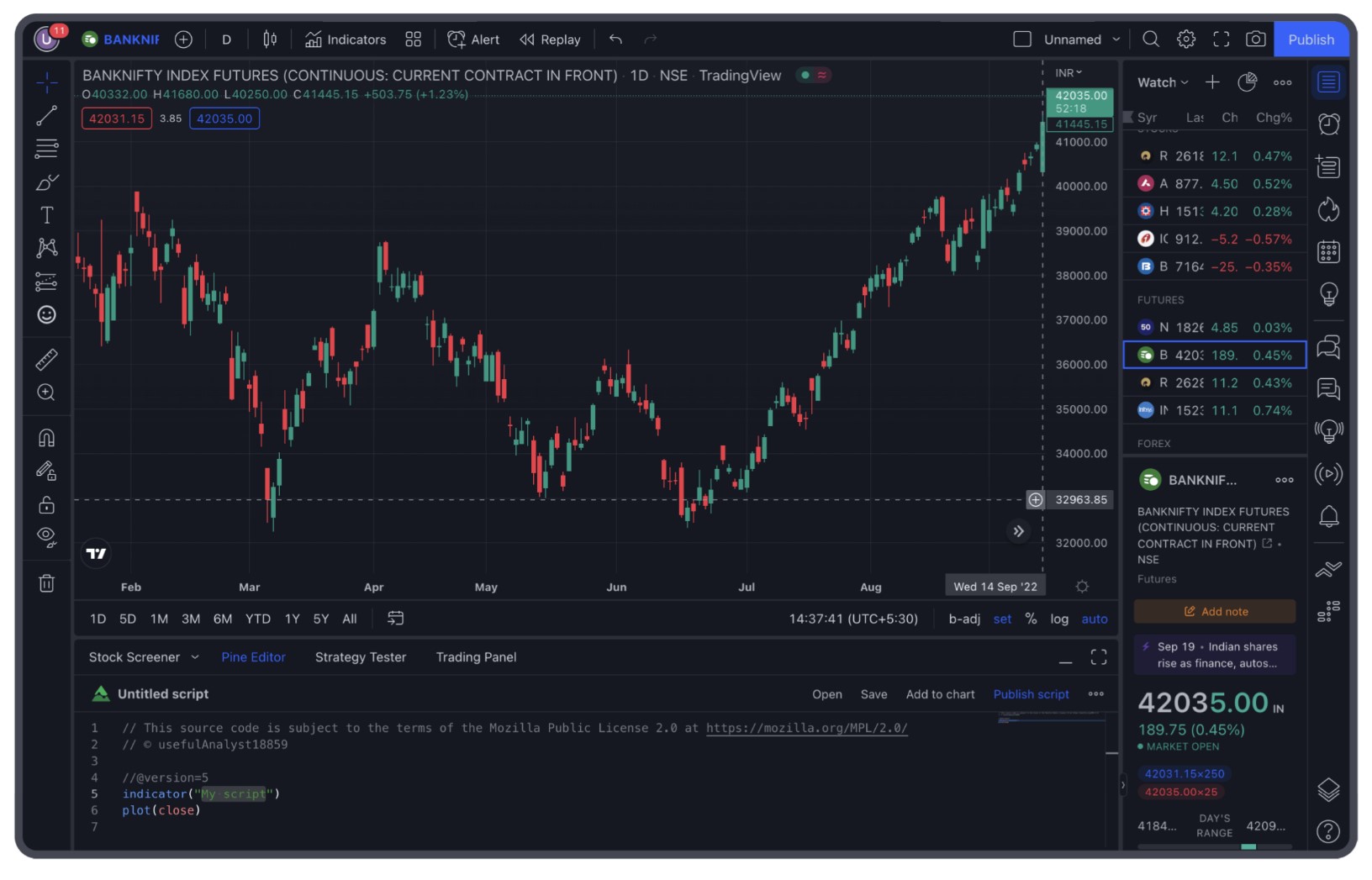This screenshot has height=880, width=1372.
Task: Select the Text annotation tool
Action: (x=46, y=215)
